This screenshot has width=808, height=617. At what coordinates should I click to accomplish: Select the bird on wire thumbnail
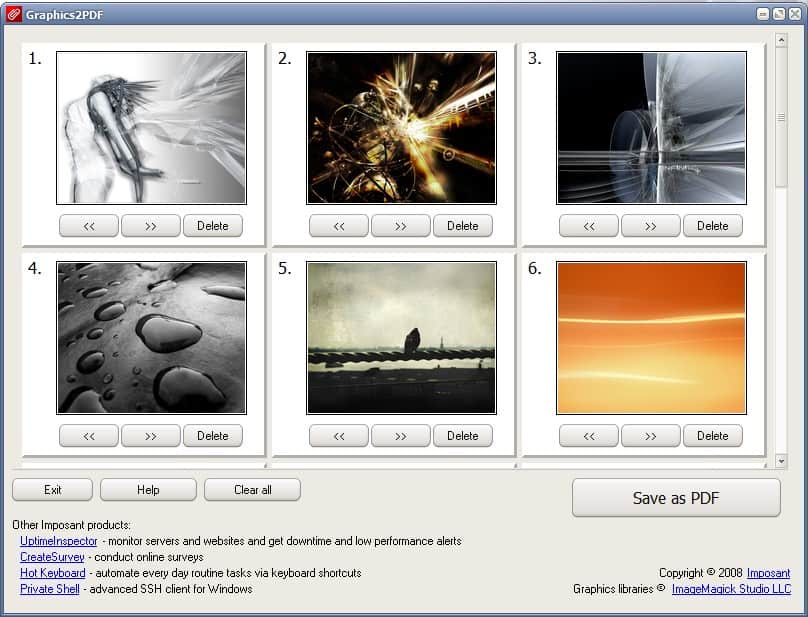(x=401, y=338)
